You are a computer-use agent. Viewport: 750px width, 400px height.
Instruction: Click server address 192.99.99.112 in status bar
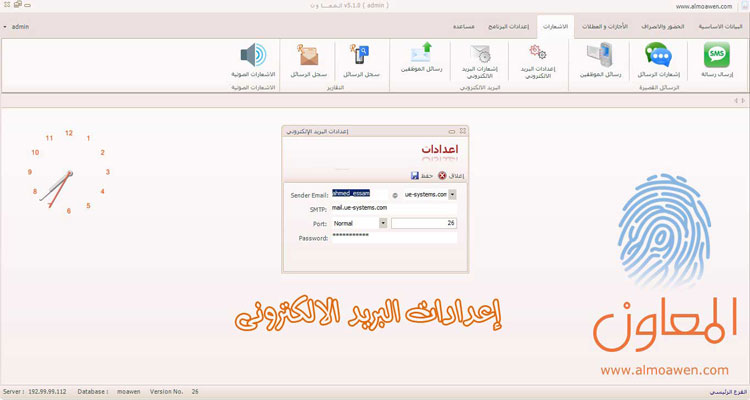point(47,391)
